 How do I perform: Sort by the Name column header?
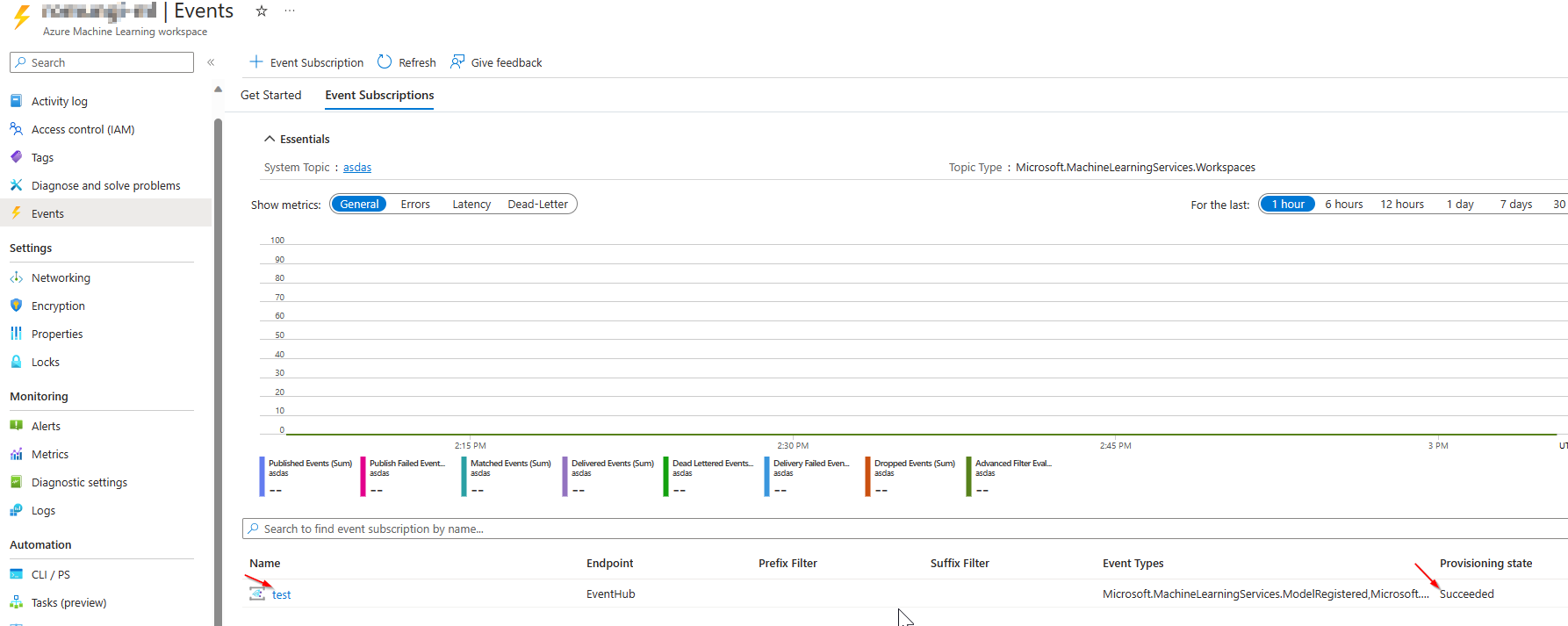[265, 563]
